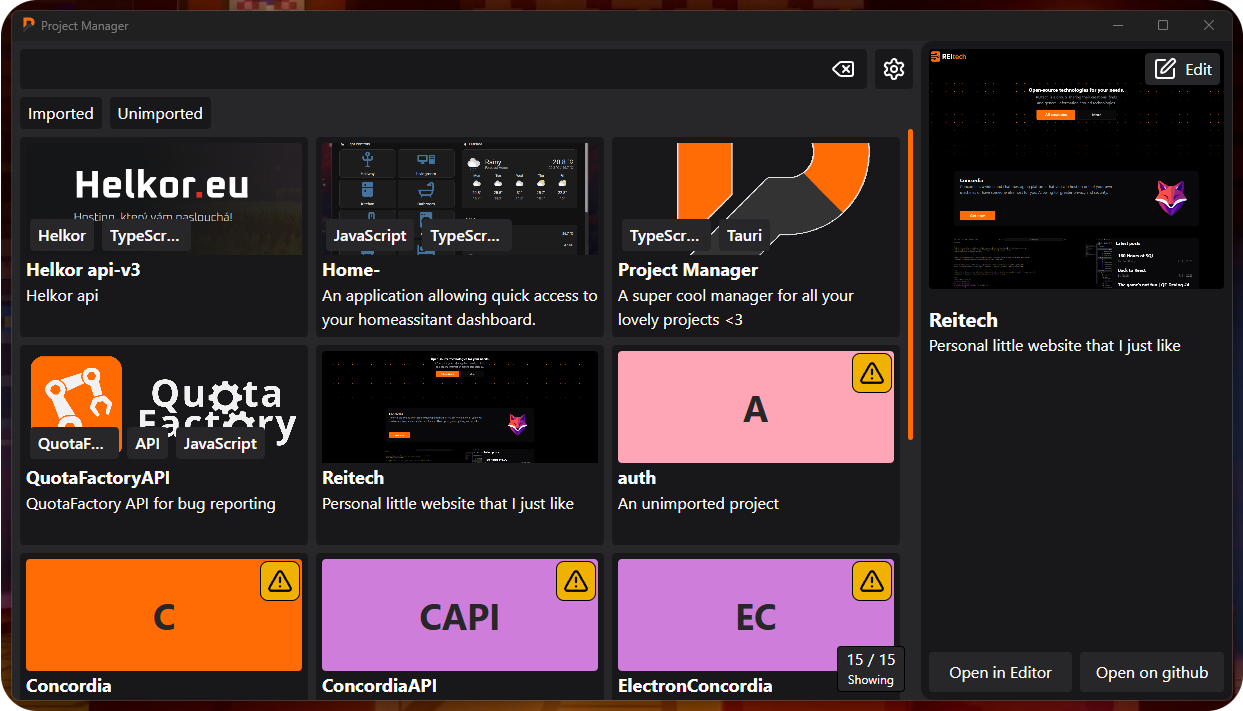Click the warning icon on the Concordia card
This screenshot has height=711, width=1243.
279,580
